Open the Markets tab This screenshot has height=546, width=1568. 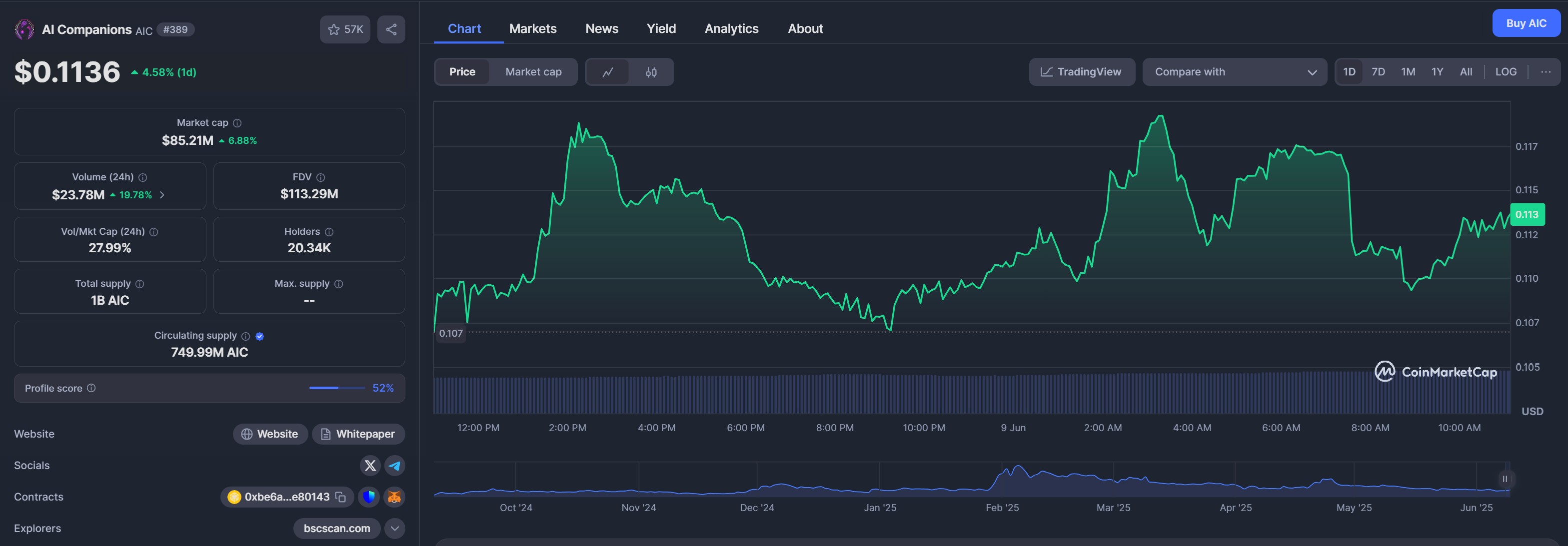[533, 28]
